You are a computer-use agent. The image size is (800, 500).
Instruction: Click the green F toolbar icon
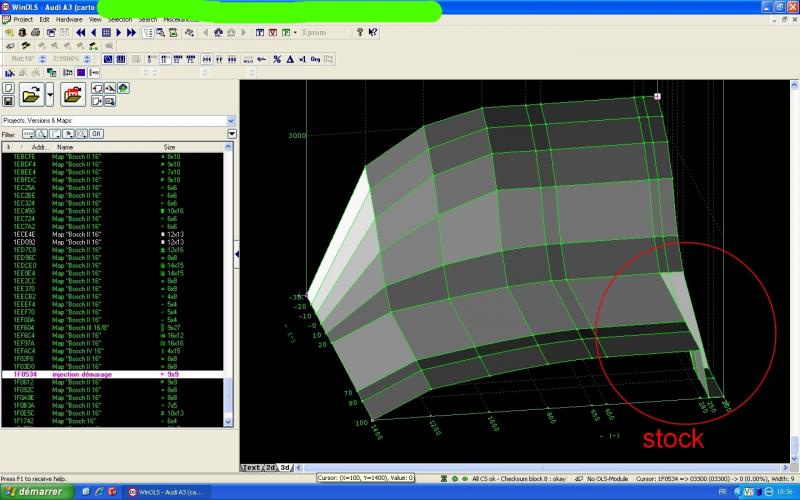point(286,33)
